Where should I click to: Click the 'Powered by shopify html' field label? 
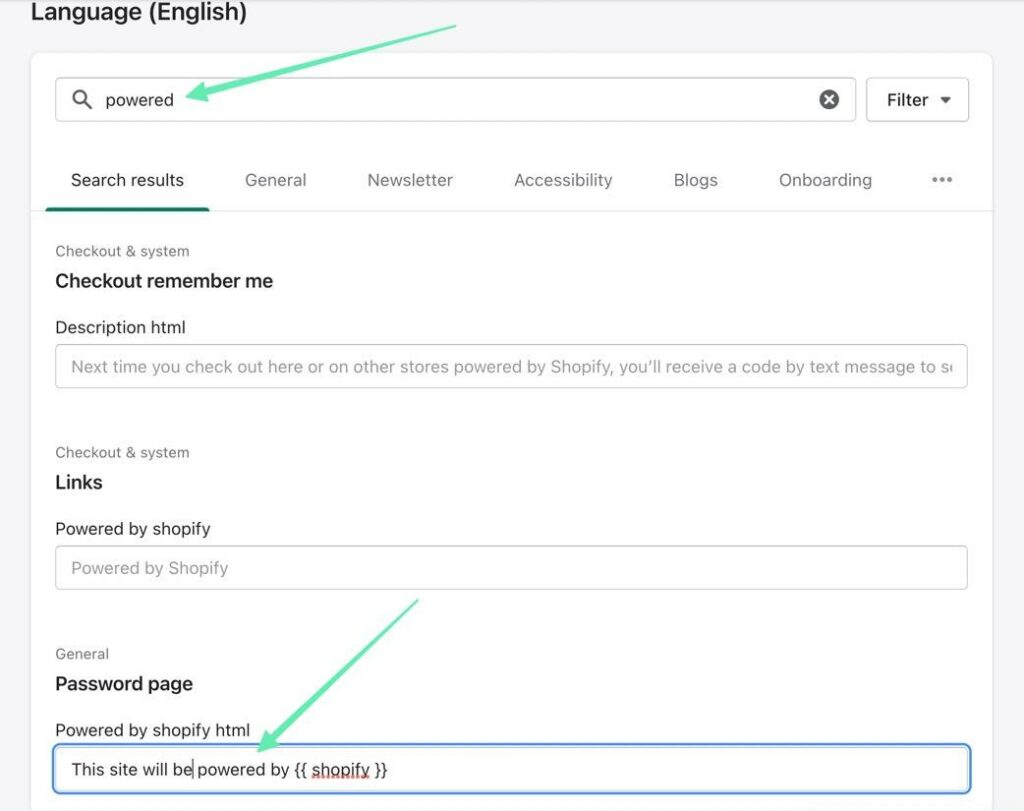coord(152,730)
